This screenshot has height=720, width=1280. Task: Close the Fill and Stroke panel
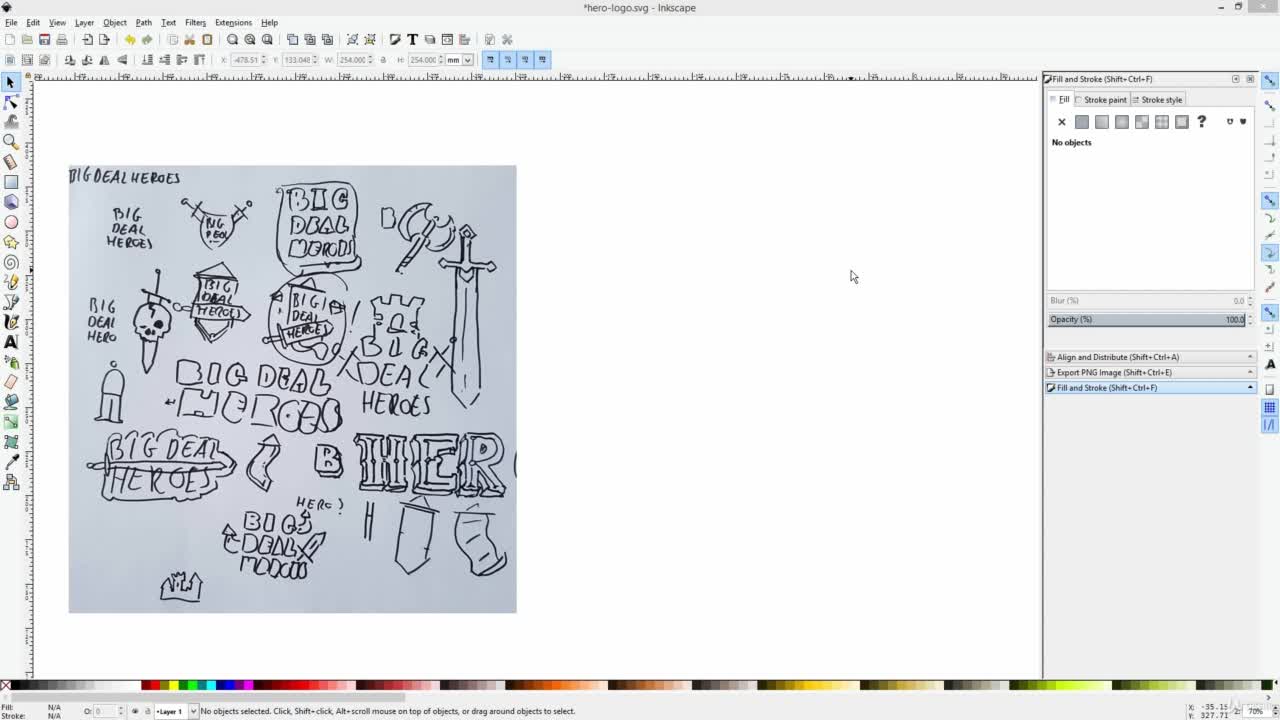(x=1250, y=79)
